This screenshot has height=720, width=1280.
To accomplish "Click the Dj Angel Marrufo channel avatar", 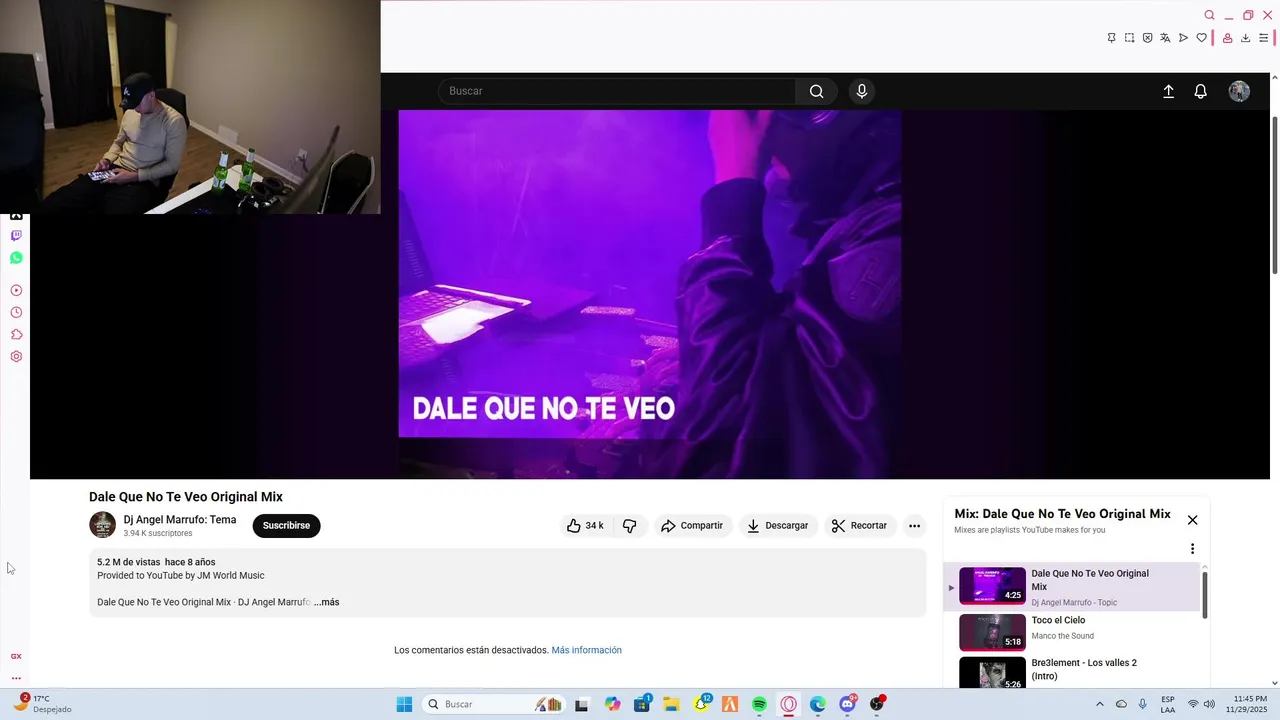I will (102, 525).
